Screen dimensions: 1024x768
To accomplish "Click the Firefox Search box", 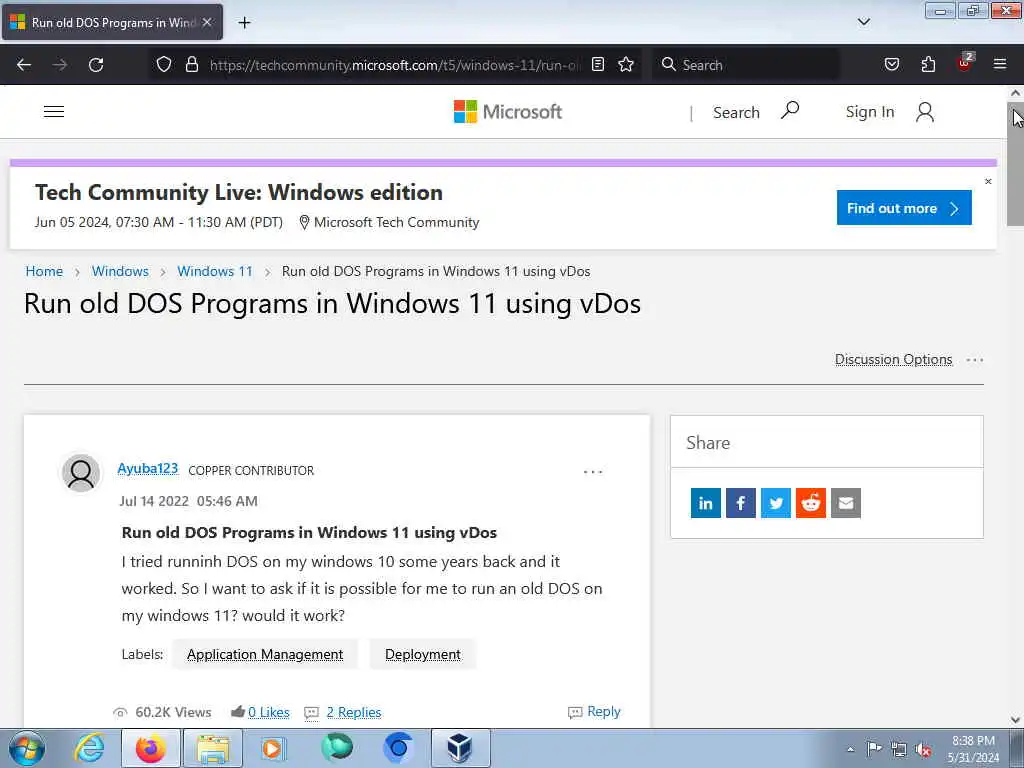I will [x=746, y=65].
